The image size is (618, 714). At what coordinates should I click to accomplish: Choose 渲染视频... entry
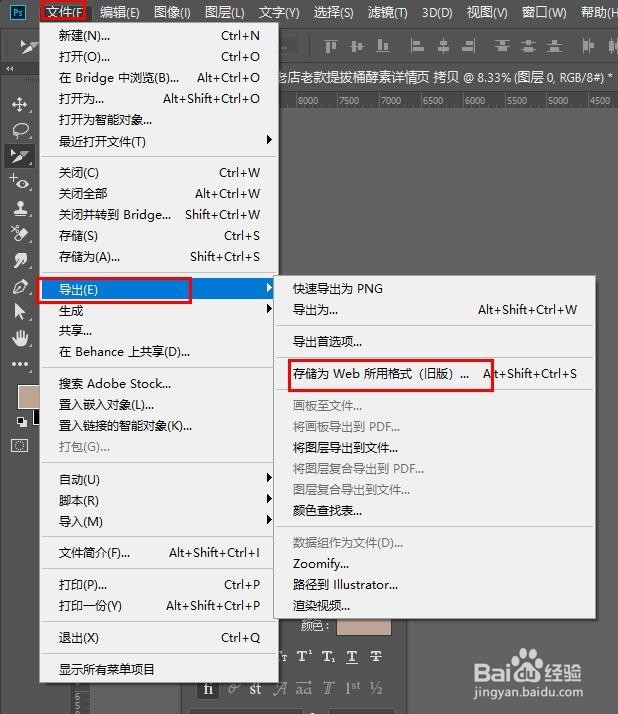click(x=434, y=605)
